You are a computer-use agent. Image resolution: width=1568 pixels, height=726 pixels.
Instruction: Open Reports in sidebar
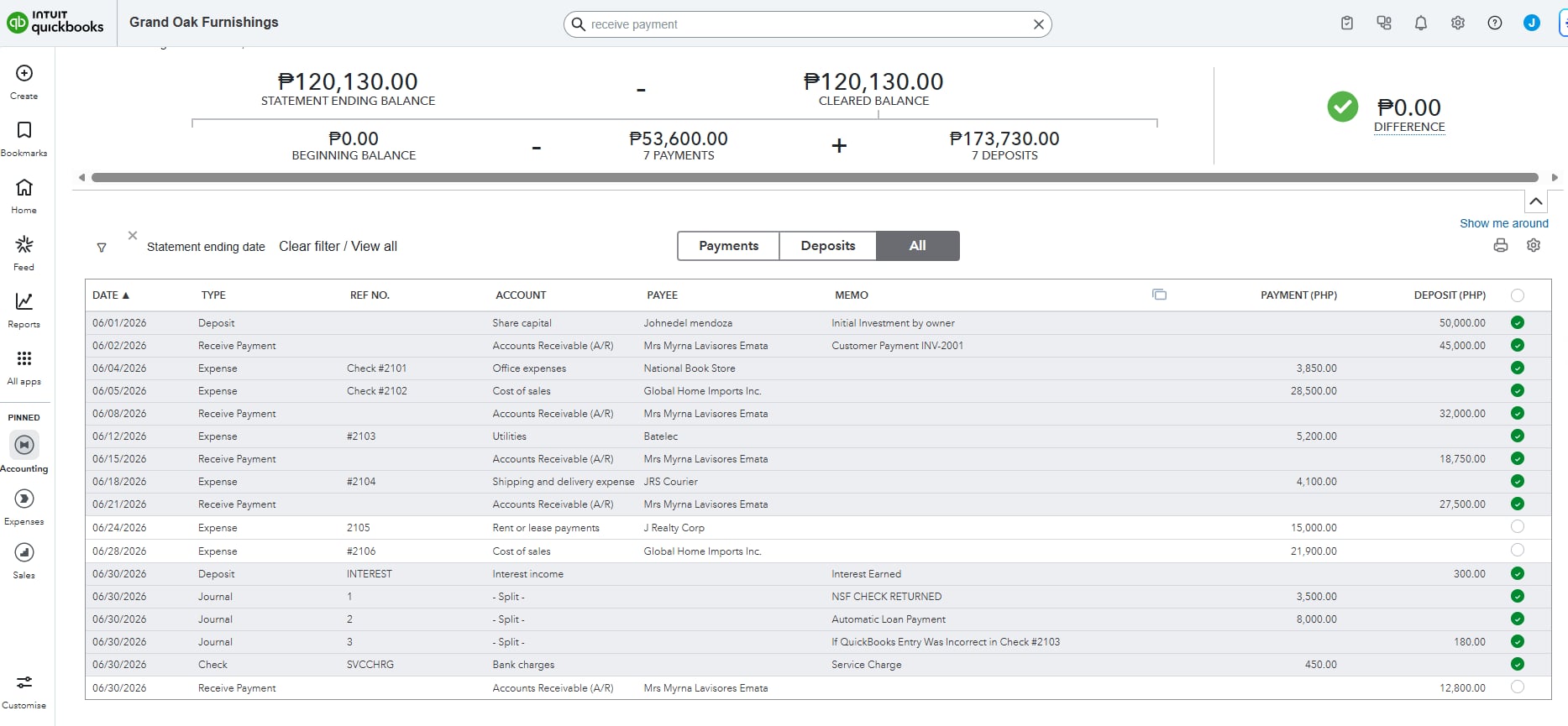[24, 311]
